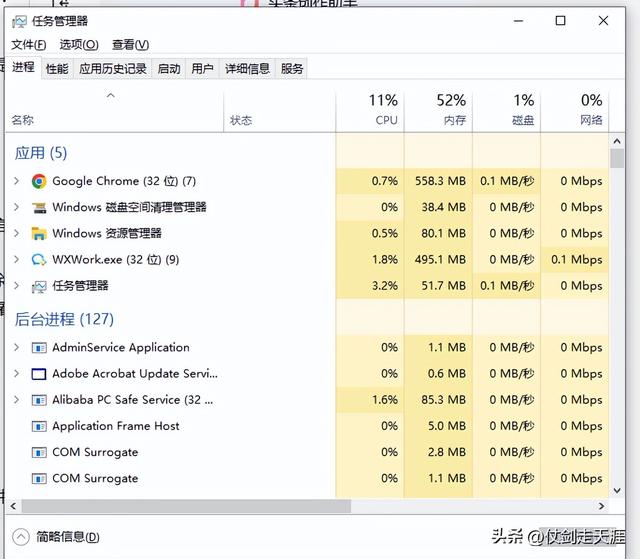
Task: Click the Alibaba PC Safe Service icon
Action: pyautogui.click(x=39, y=400)
